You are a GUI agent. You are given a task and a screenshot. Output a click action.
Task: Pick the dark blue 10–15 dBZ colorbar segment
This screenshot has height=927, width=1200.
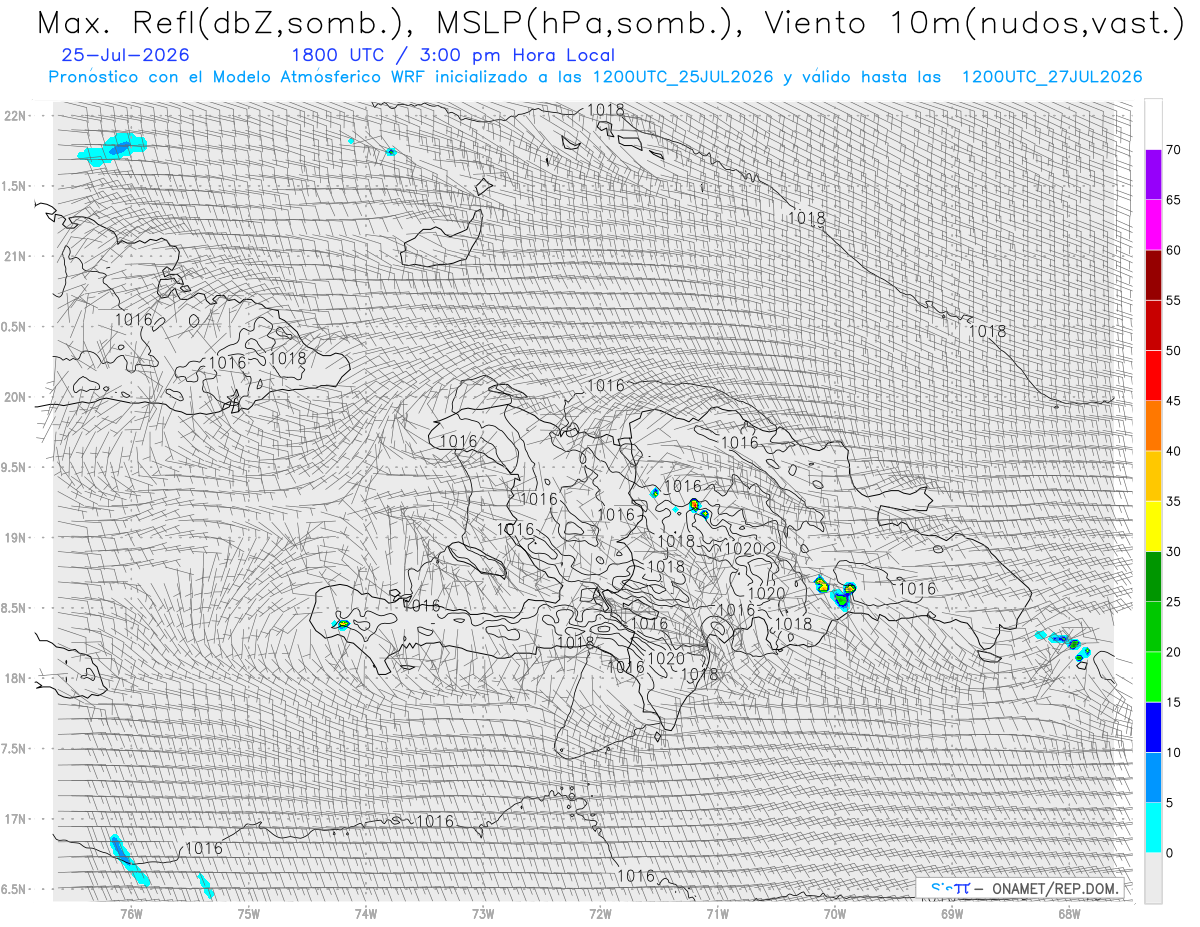[1153, 727]
